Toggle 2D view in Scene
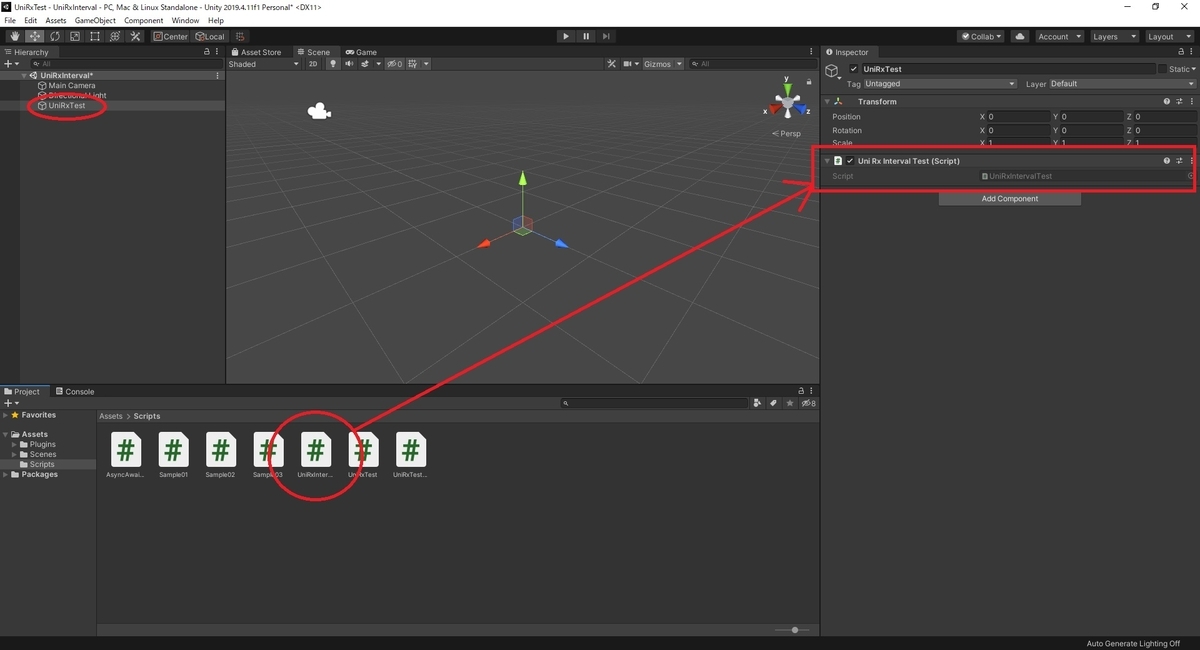The image size is (1200, 650). 312,64
